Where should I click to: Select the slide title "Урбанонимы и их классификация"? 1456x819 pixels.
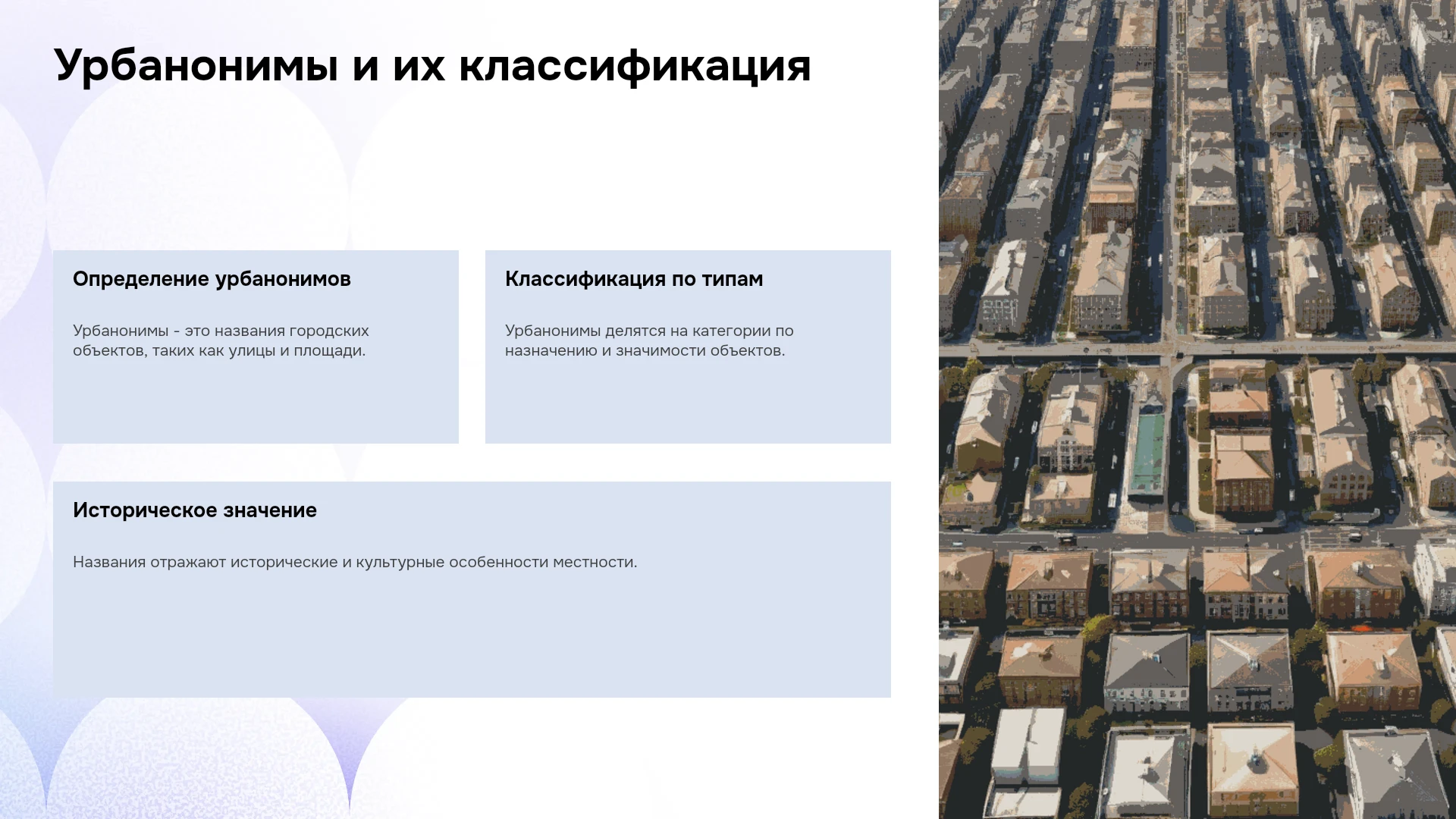[432, 65]
